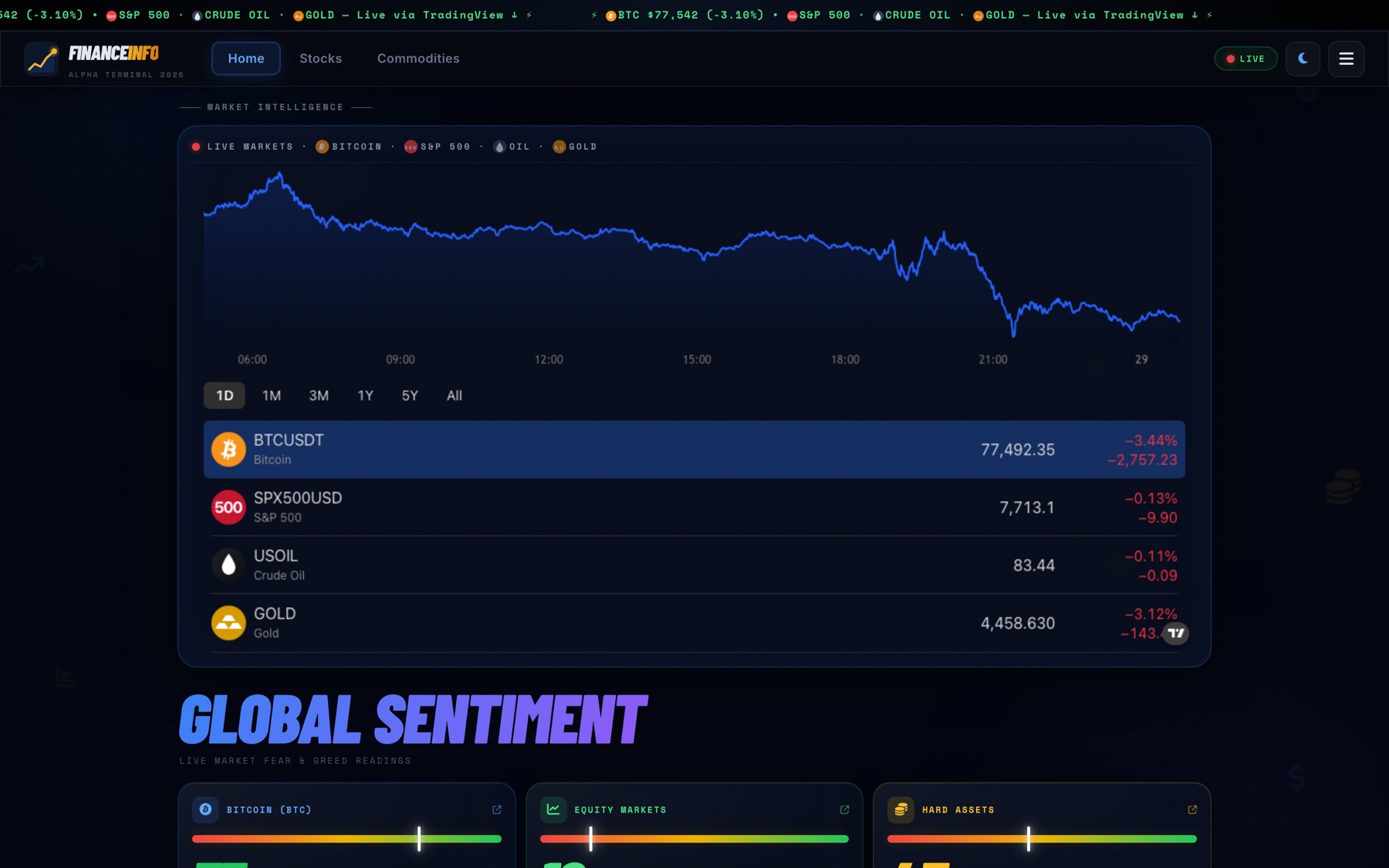The image size is (1389, 868).
Task: Go to the Commodities tab
Action: click(x=418, y=59)
